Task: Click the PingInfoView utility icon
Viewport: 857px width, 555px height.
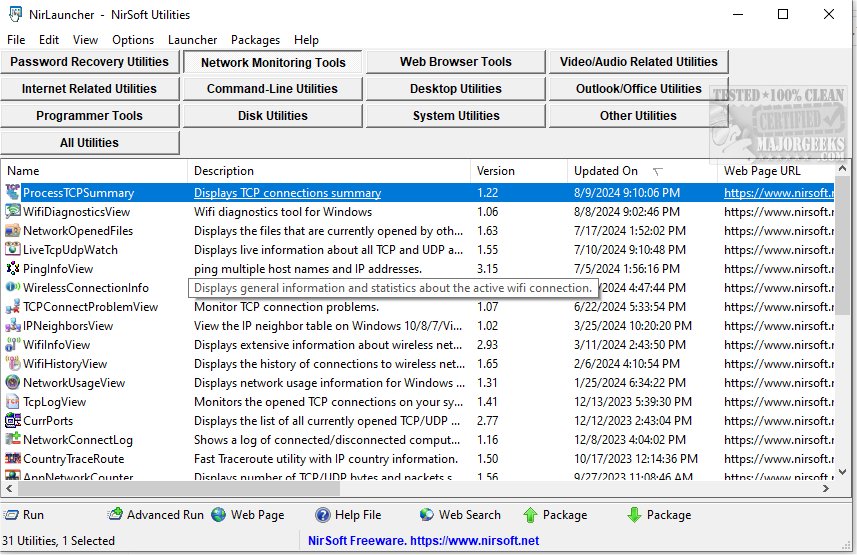Action: point(13,268)
